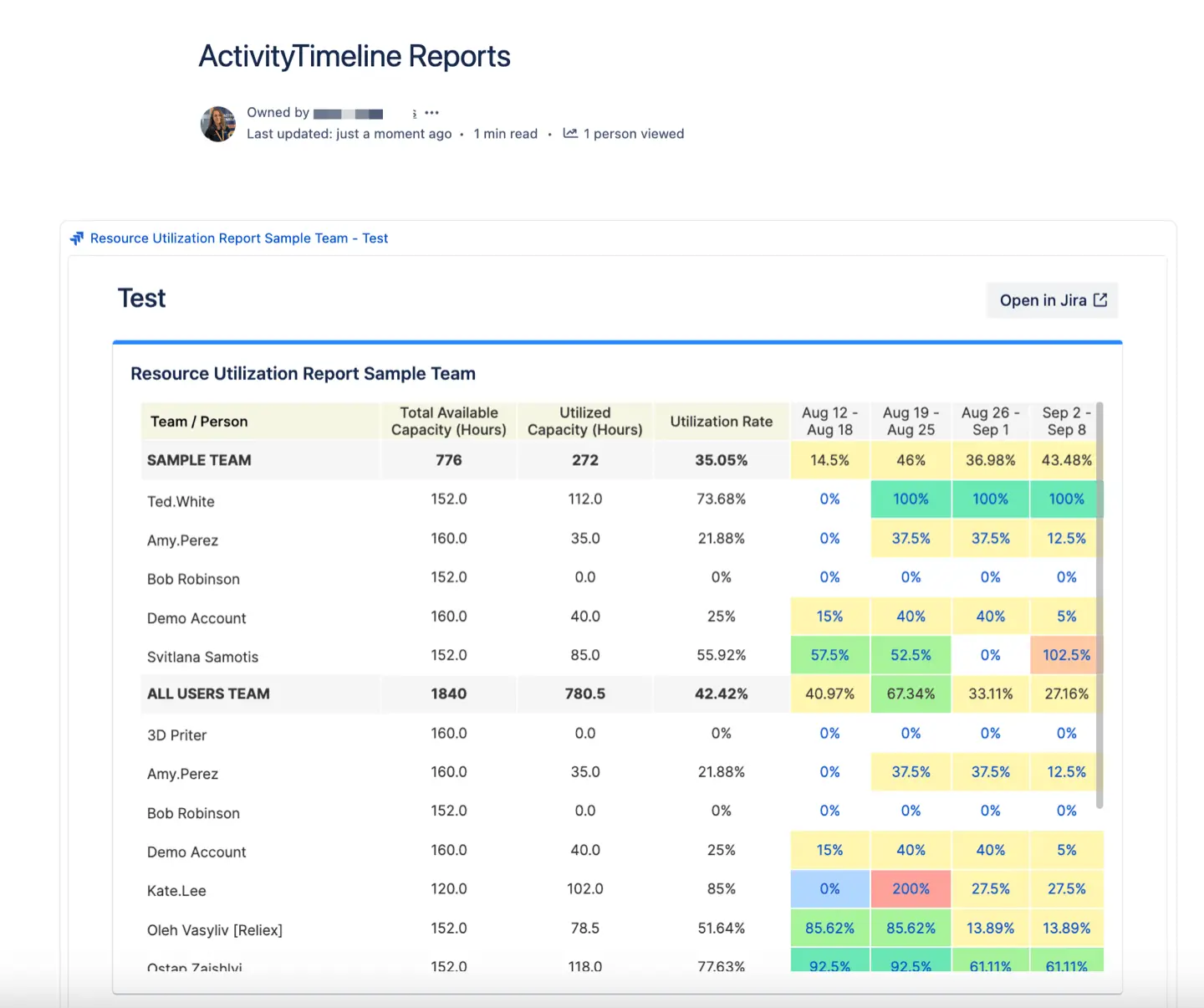The image size is (1204, 1008).
Task: Select the Total Available Capacity header
Action: [x=449, y=422]
